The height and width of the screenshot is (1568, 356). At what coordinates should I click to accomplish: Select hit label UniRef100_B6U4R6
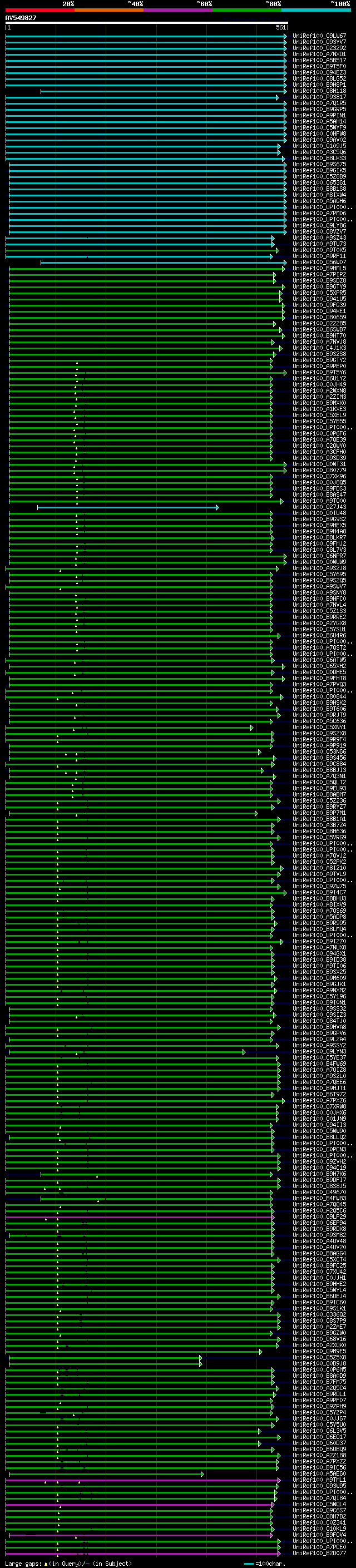click(x=319, y=635)
